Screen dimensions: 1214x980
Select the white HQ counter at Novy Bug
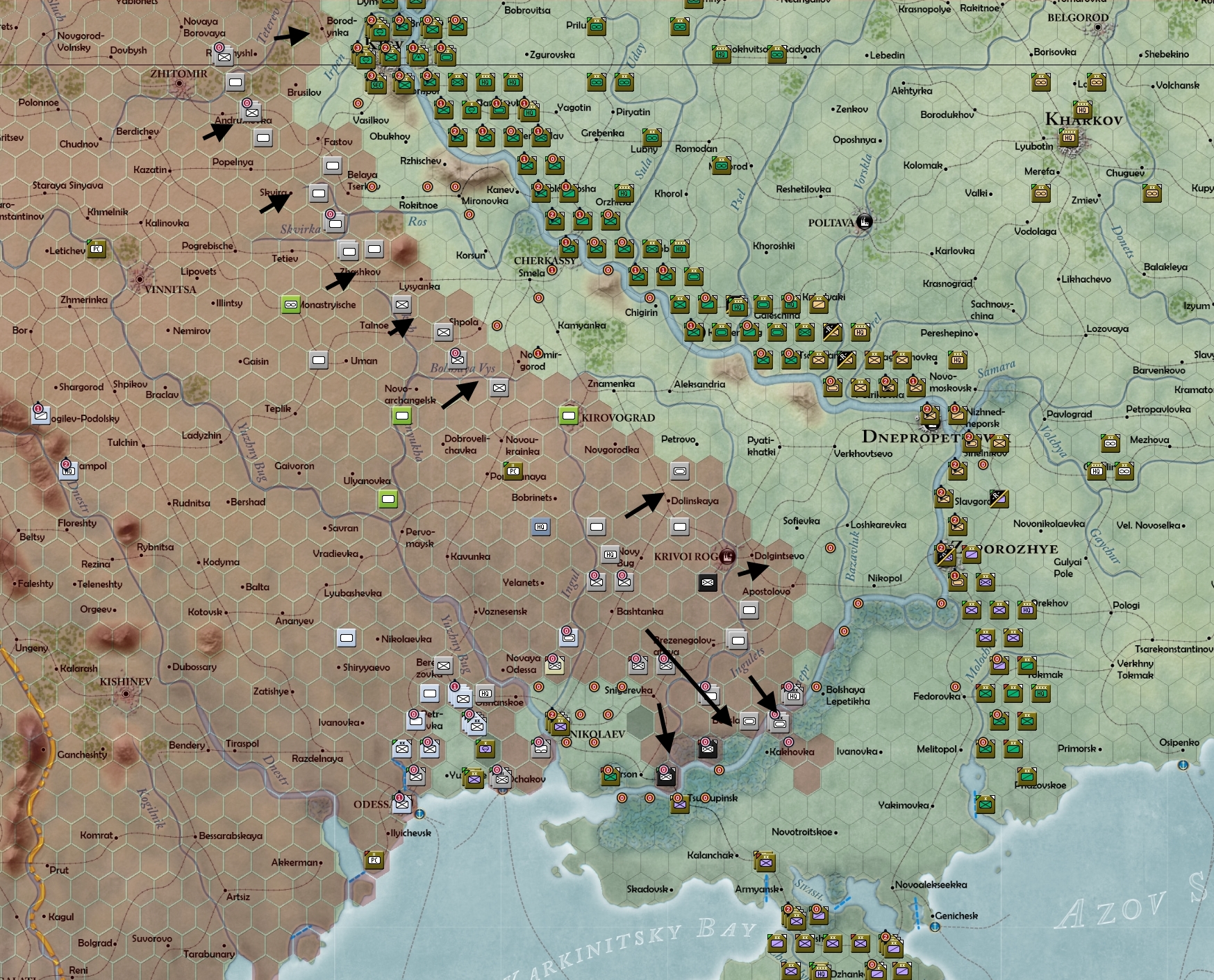(610, 554)
